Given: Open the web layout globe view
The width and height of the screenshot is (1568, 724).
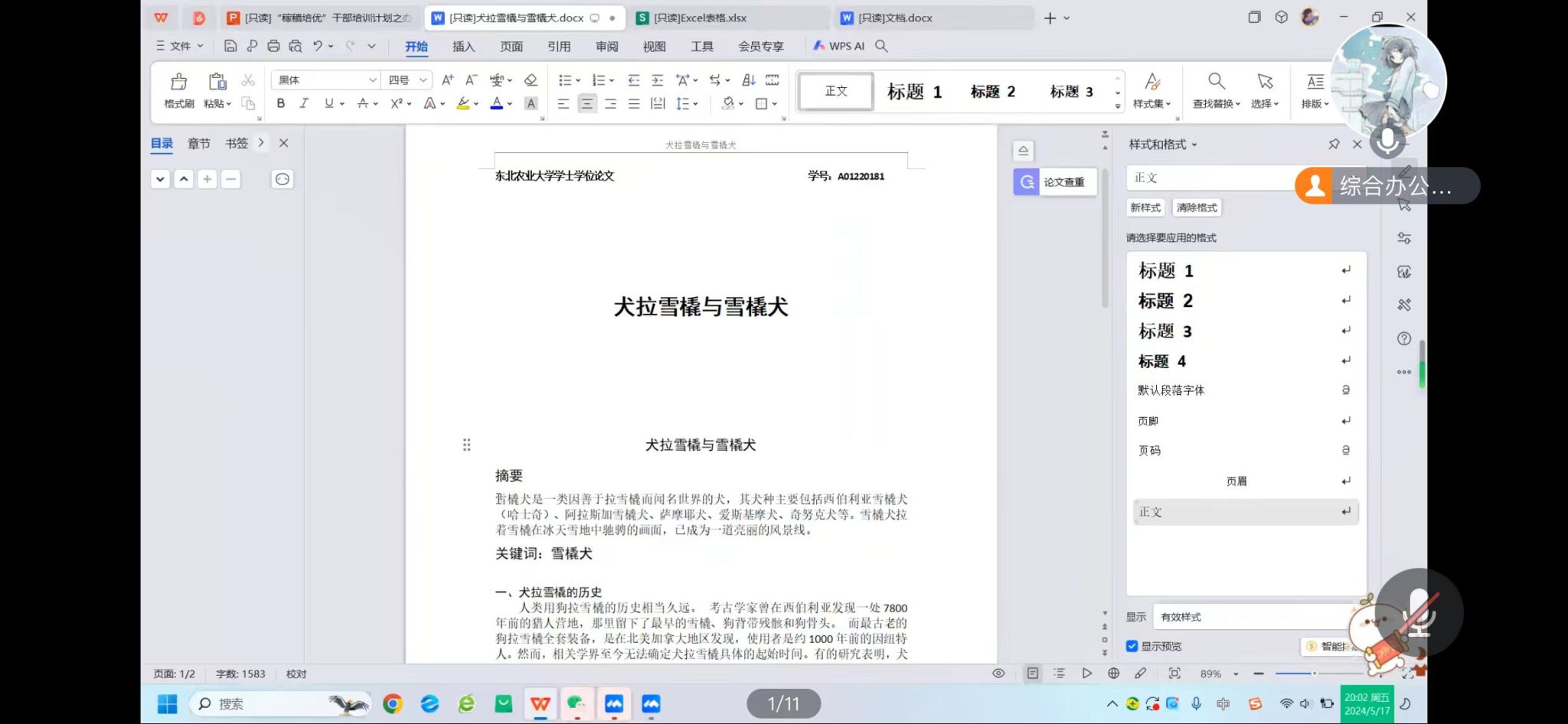Looking at the screenshot, I should [x=1113, y=673].
